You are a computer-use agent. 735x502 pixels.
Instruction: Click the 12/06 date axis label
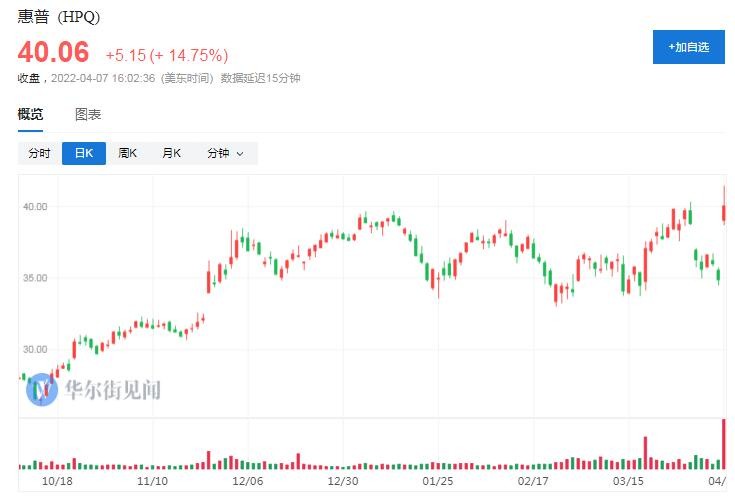tap(247, 481)
